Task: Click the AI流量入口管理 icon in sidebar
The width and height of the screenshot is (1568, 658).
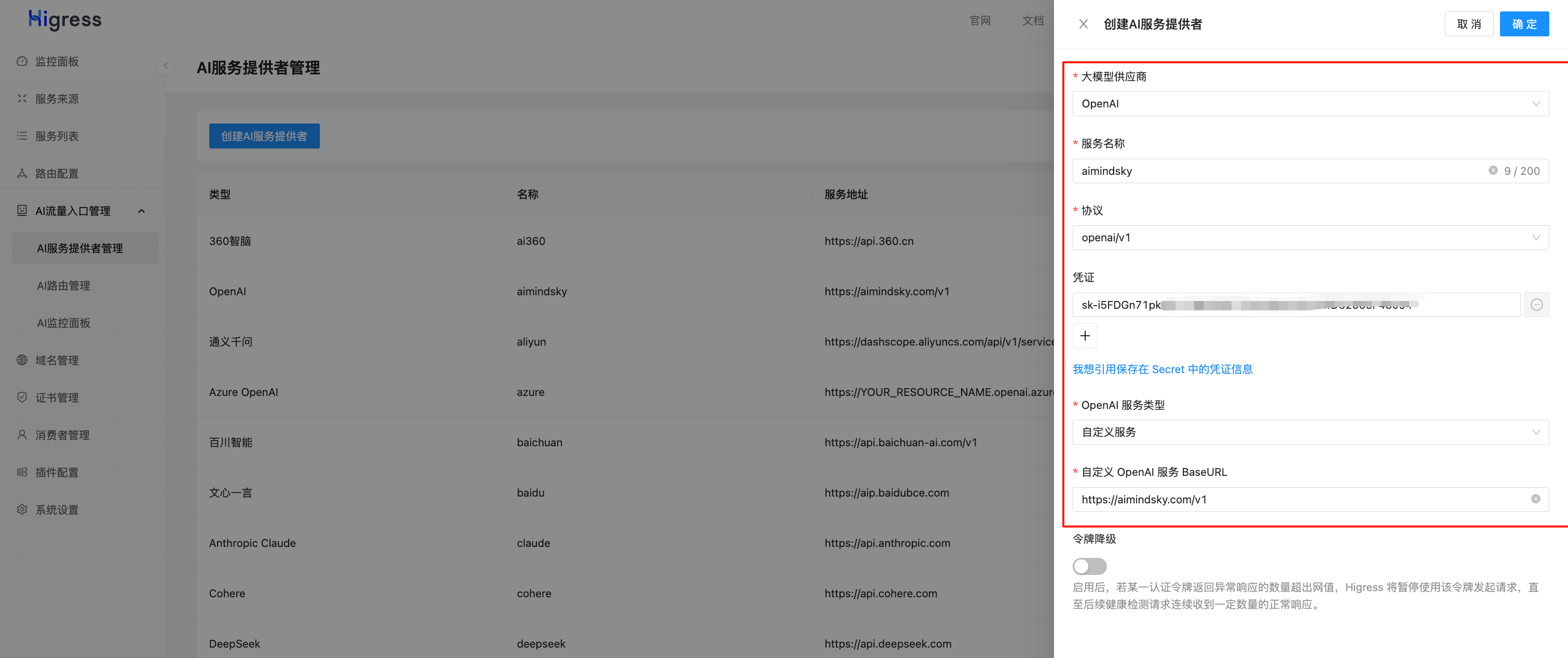Action: pyautogui.click(x=22, y=210)
